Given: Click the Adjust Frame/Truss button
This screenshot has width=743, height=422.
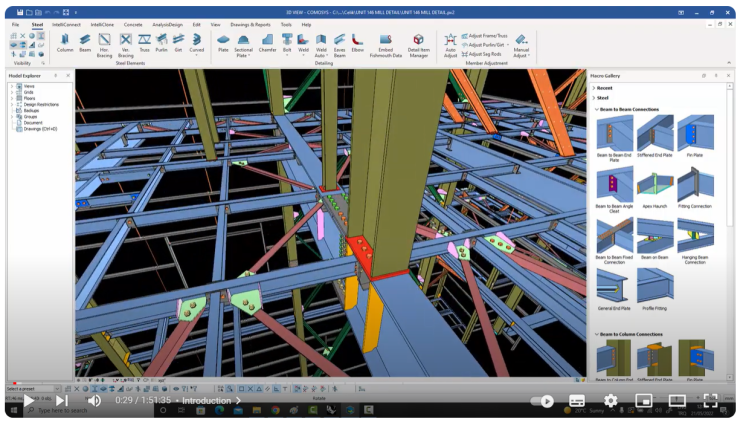Looking at the screenshot, I should 486,36.
